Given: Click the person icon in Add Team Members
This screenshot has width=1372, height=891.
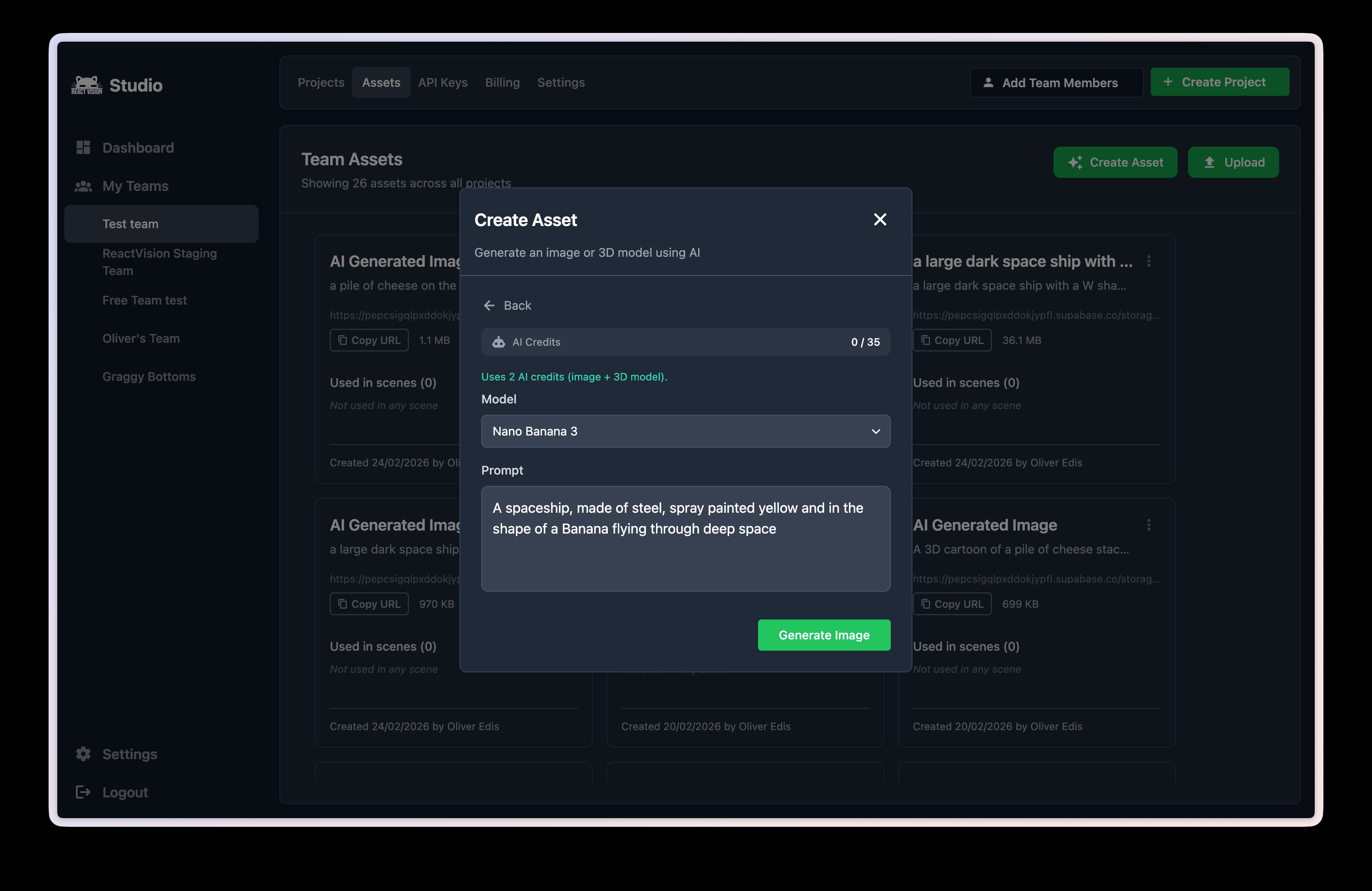Looking at the screenshot, I should pos(988,82).
